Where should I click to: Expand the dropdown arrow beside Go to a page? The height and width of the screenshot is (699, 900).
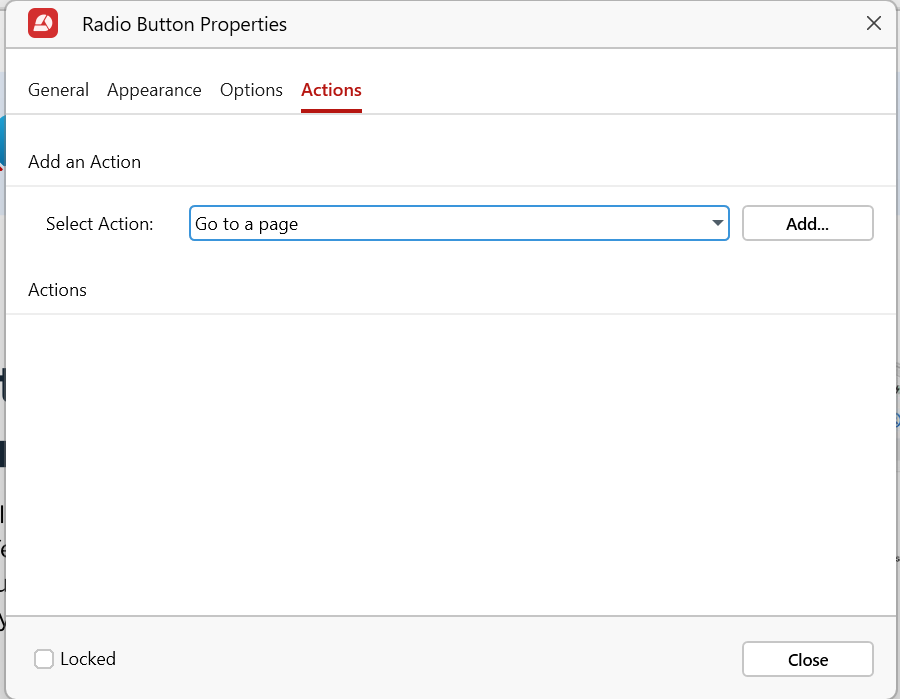pyautogui.click(x=717, y=224)
